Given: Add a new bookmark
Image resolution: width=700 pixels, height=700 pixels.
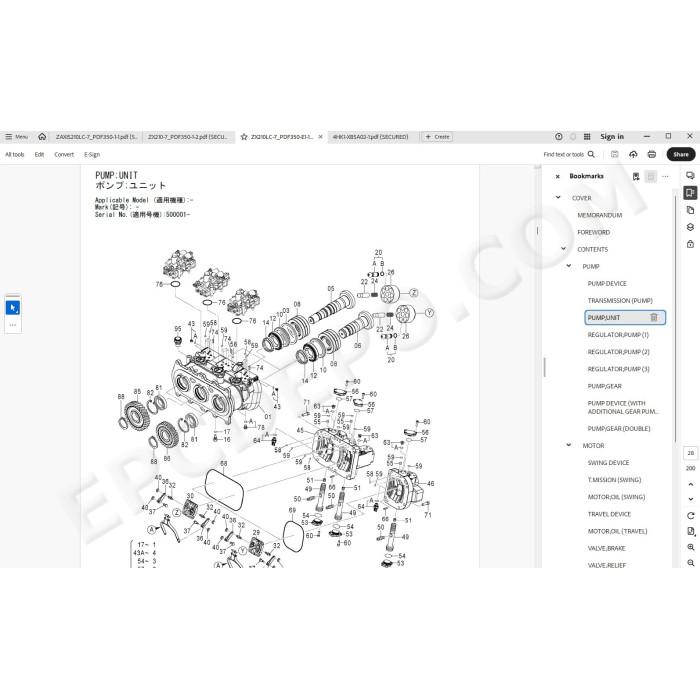Looking at the screenshot, I should (636, 176).
